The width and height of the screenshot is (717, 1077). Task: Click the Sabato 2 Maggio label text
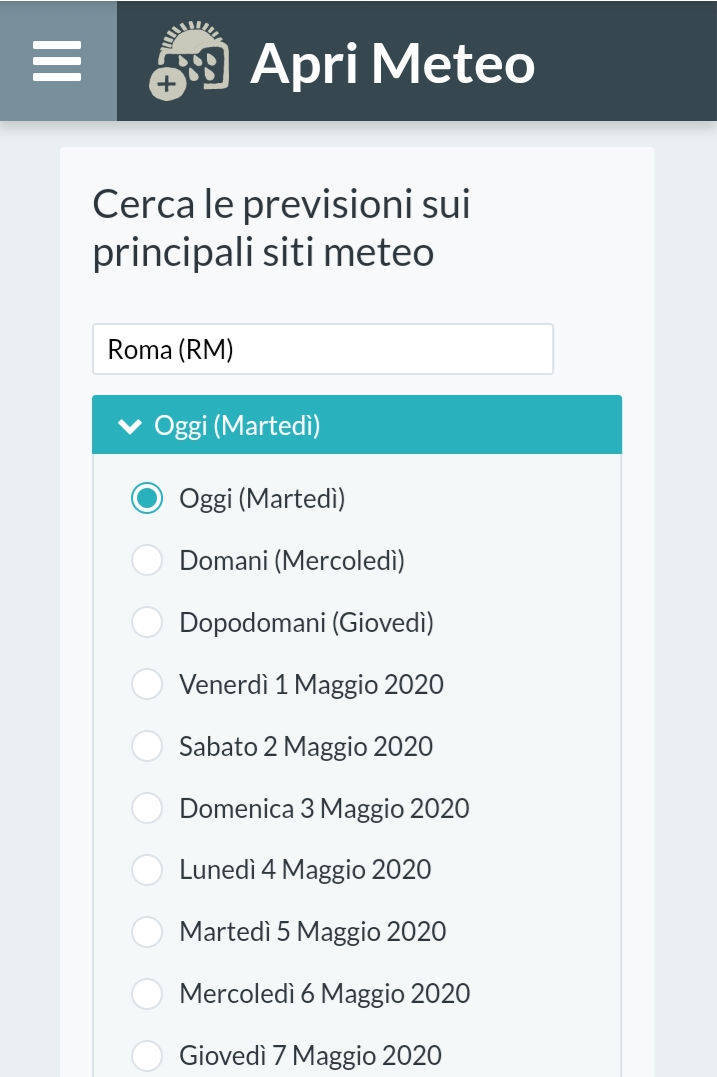tap(306, 747)
